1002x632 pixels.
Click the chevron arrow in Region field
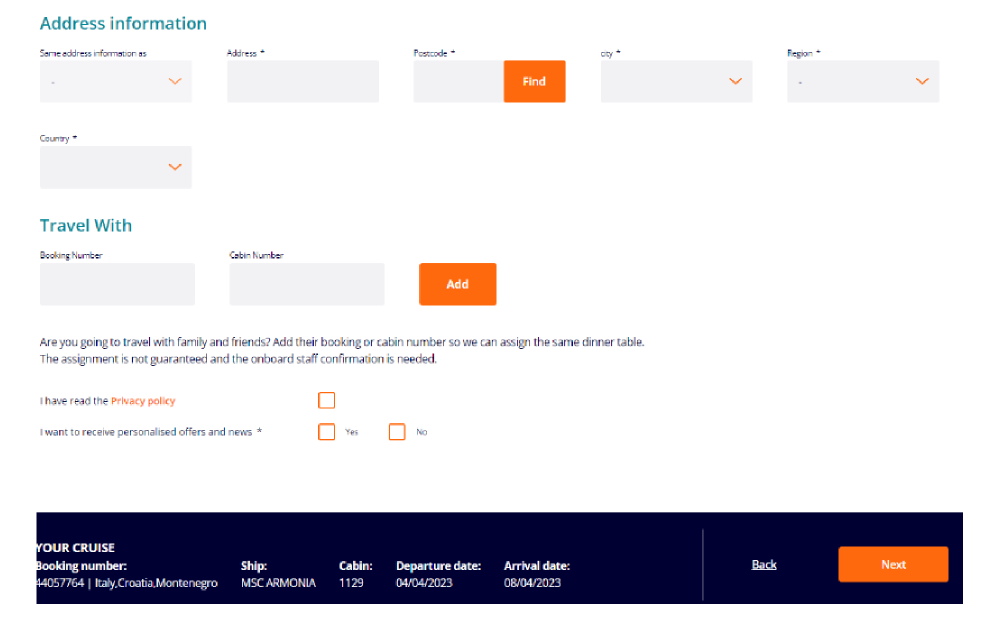point(922,82)
